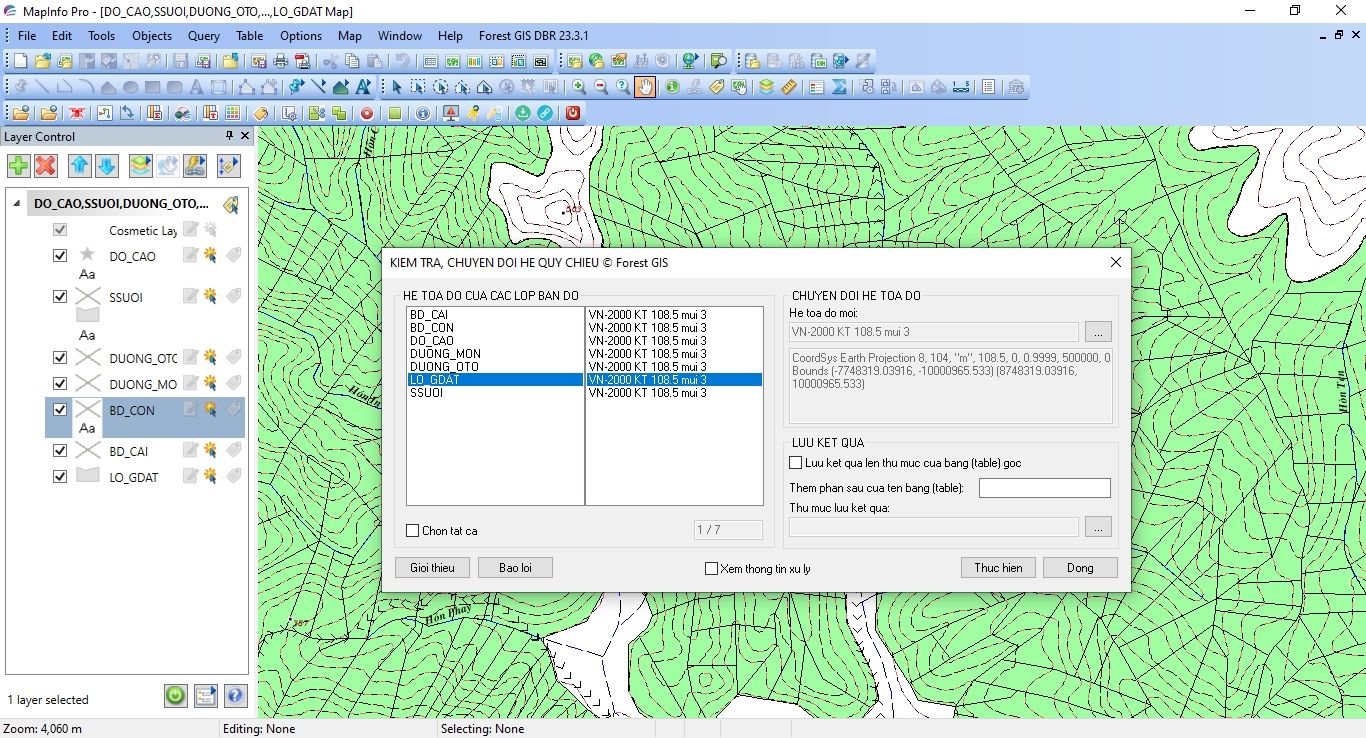Activate the Pan hand tool
The height and width of the screenshot is (738, 1366).
pos(645,87)
